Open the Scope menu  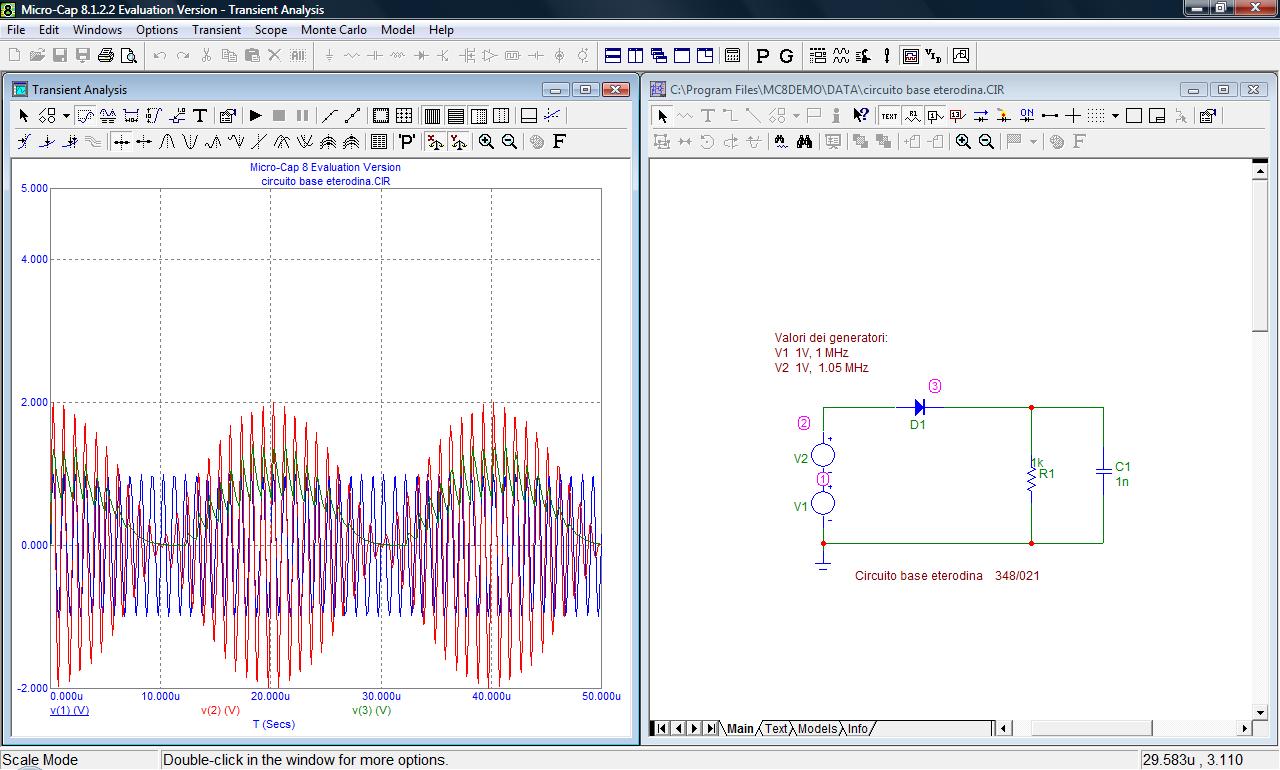(x=270, y=30)
